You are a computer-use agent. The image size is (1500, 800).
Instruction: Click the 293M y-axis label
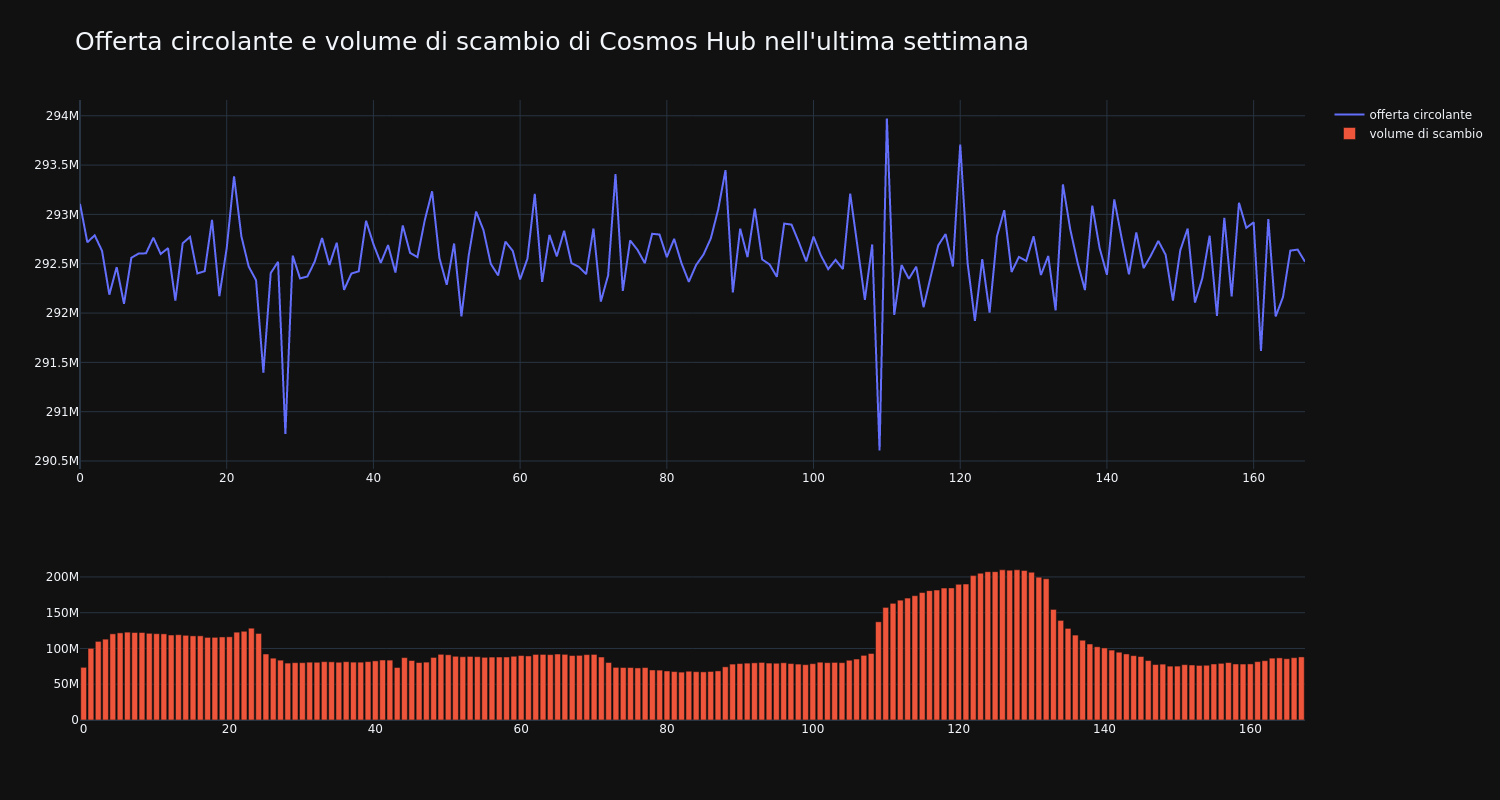point(62,214)
